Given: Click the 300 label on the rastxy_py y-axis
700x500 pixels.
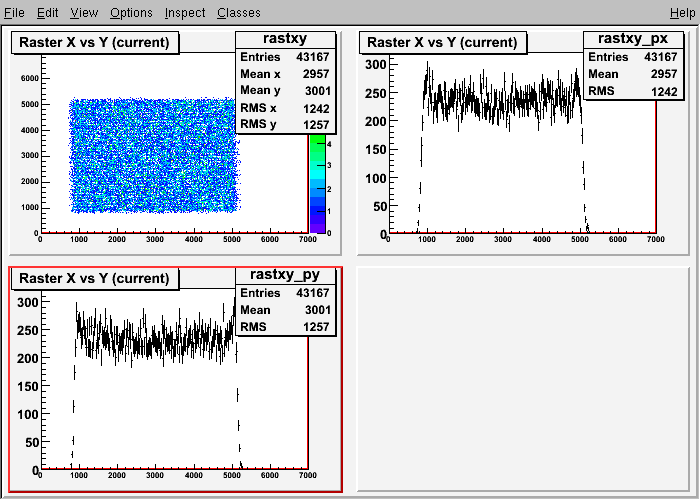Looking at the screenshot, I should point(28,302).
